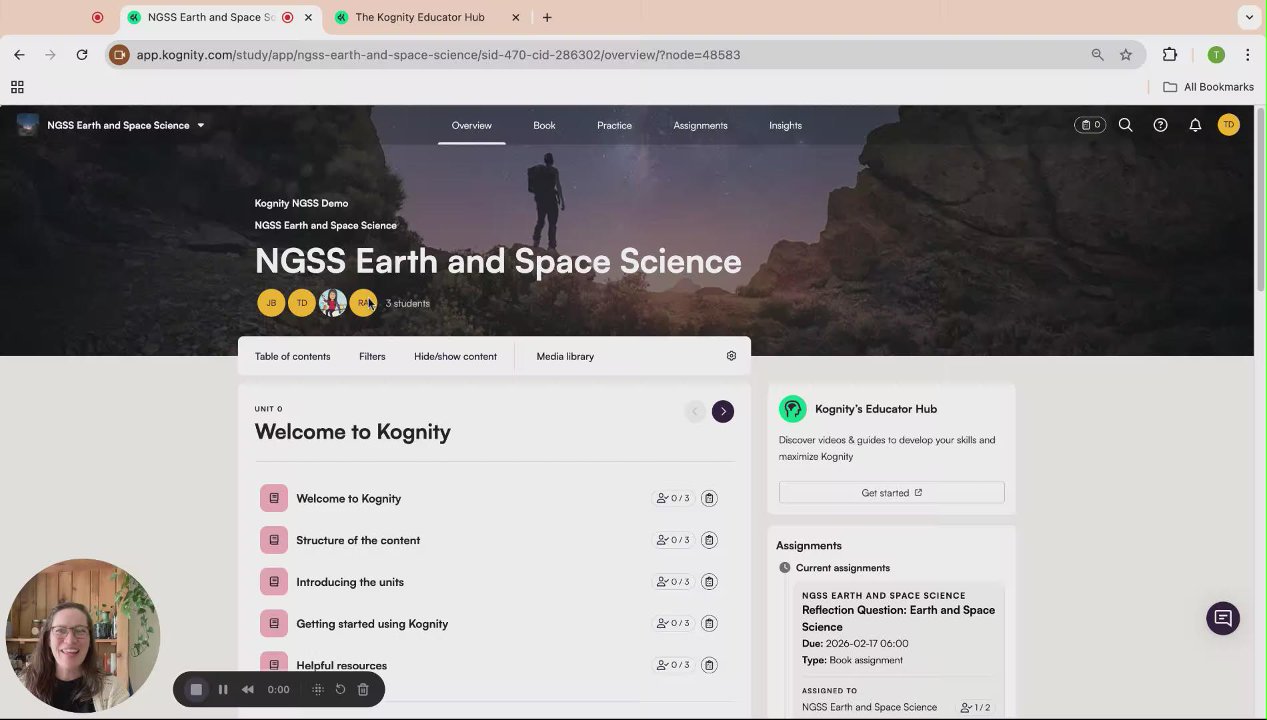Assign Welcome to Kognity via clipboard icon
1267x720 pixels.
click(x=709, y=498)
